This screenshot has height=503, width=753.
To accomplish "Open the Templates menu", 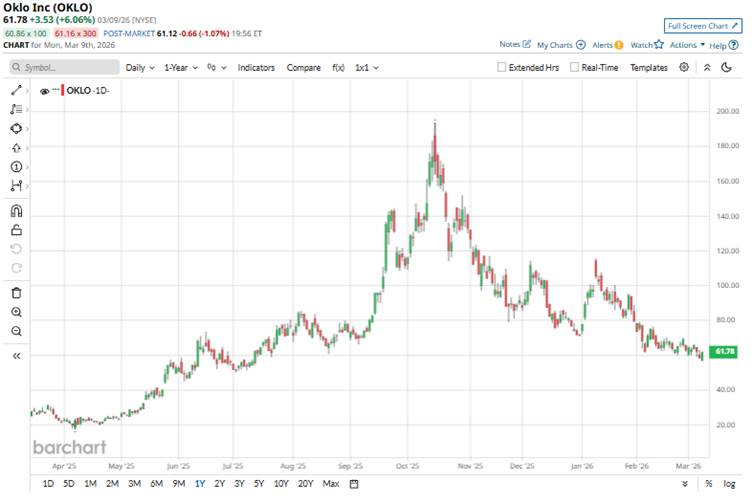I will (x=649, y=68).
